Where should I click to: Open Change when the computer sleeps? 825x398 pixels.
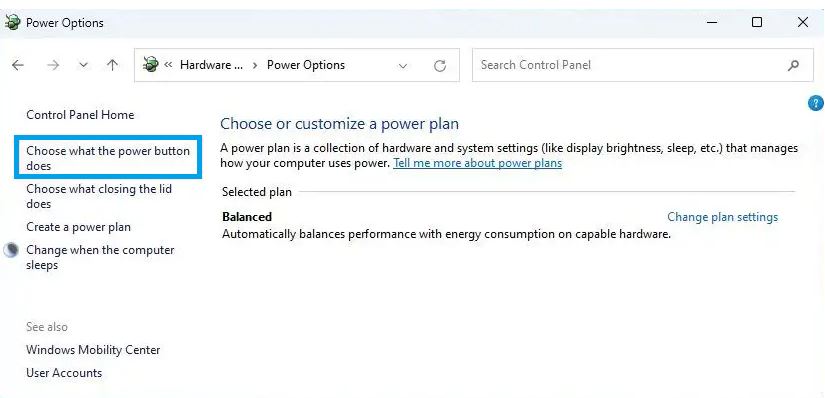pos(100,257)
